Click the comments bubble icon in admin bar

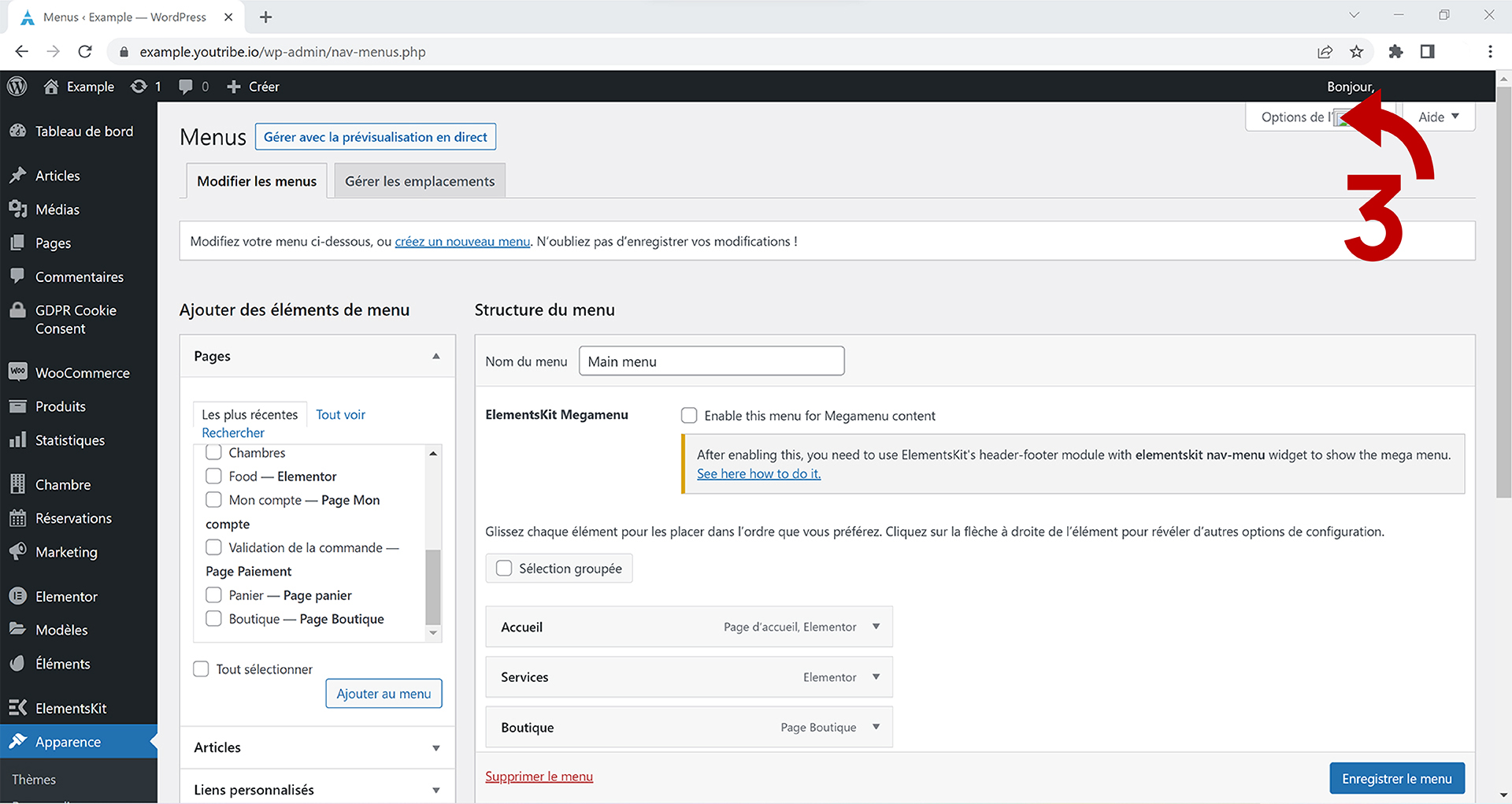coord(186,87)
